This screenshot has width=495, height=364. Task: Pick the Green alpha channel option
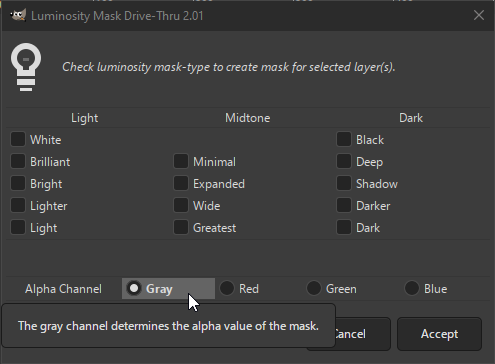pos(314,288)
